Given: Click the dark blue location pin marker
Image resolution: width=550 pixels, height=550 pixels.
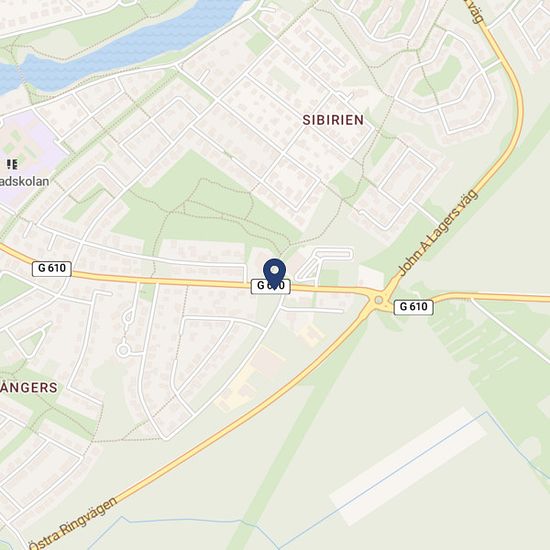Looking at the screenshot, I should tap(274, 274).
